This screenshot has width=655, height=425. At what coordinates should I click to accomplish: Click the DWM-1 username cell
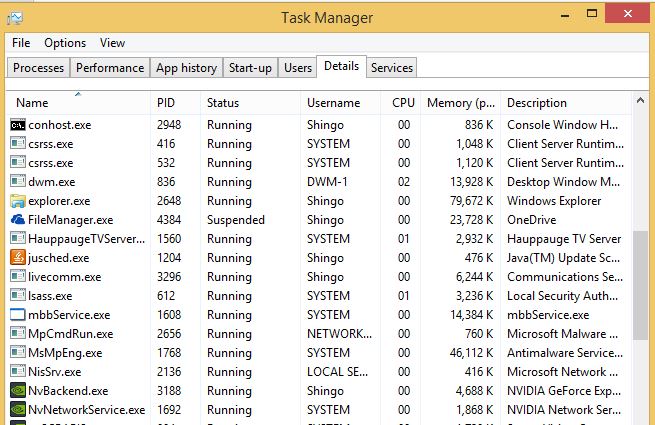tap(327, 182)
